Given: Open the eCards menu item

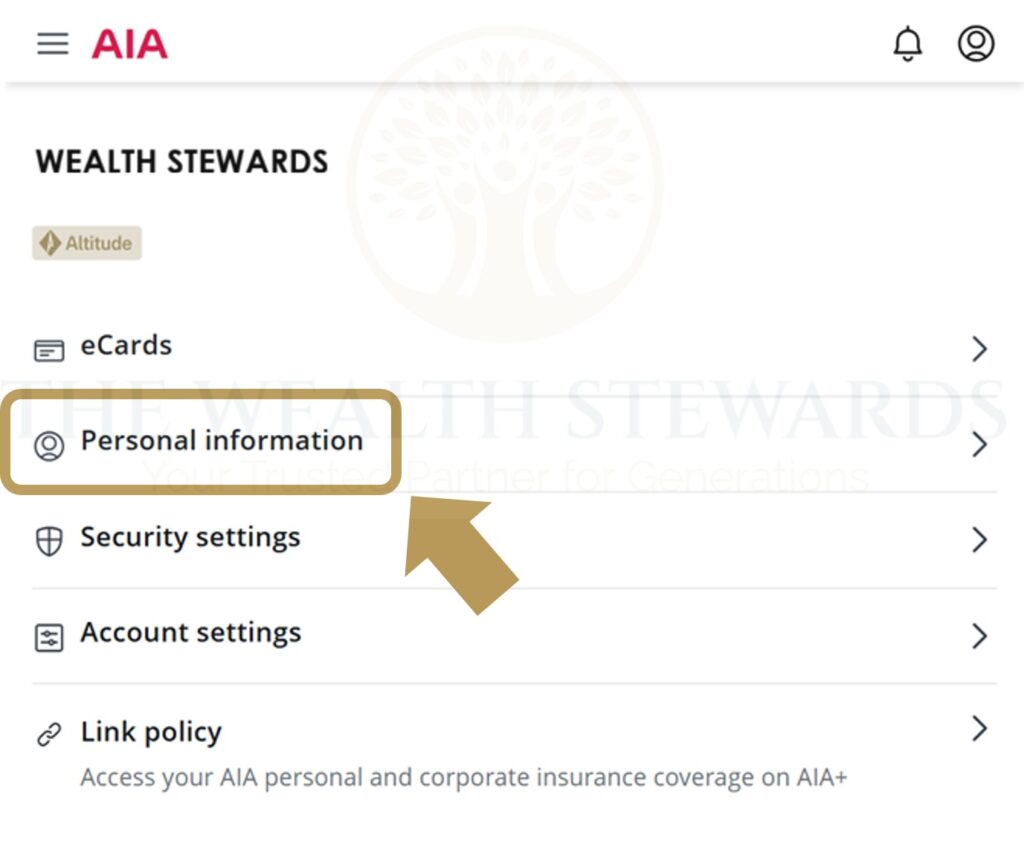Looking at the screenshot, I should pyautogui.click(x=126, y=346).
